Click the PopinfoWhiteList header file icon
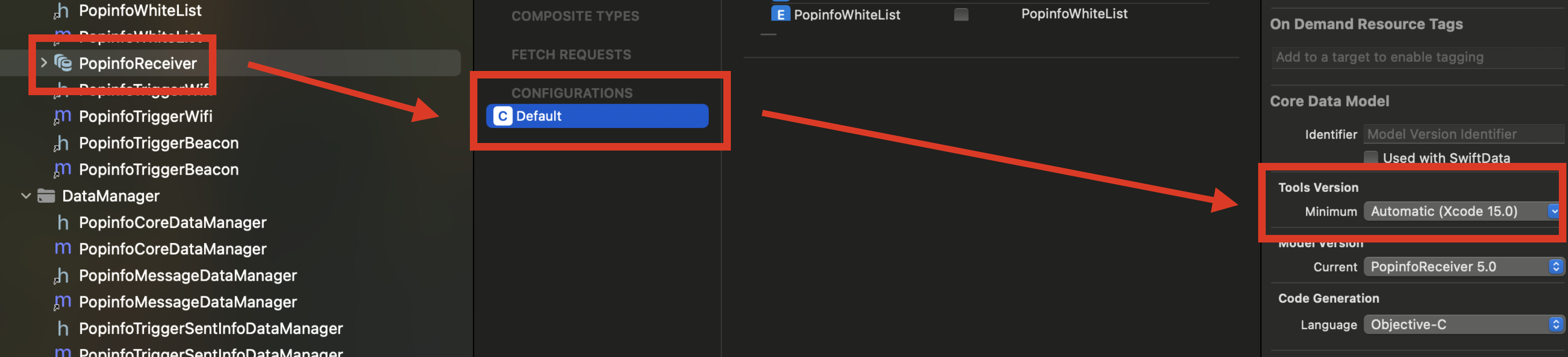The height and width of the screenshot is (357, 1568). tap(63, 10)
